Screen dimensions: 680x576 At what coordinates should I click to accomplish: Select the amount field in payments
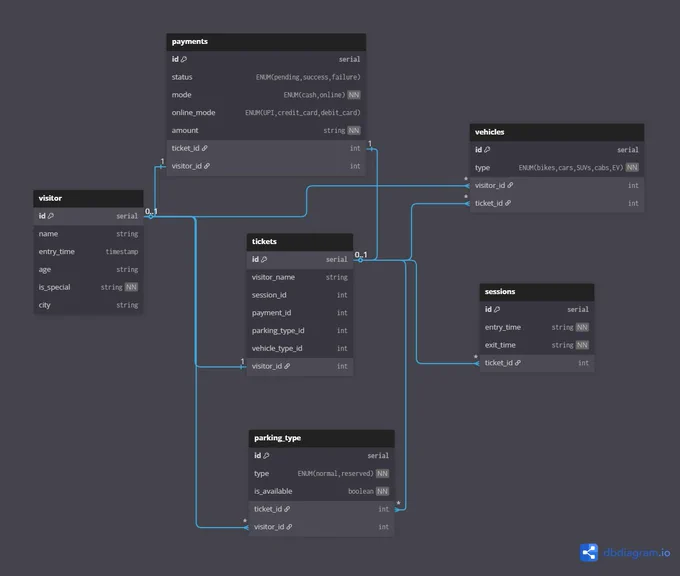click(266, 131)
